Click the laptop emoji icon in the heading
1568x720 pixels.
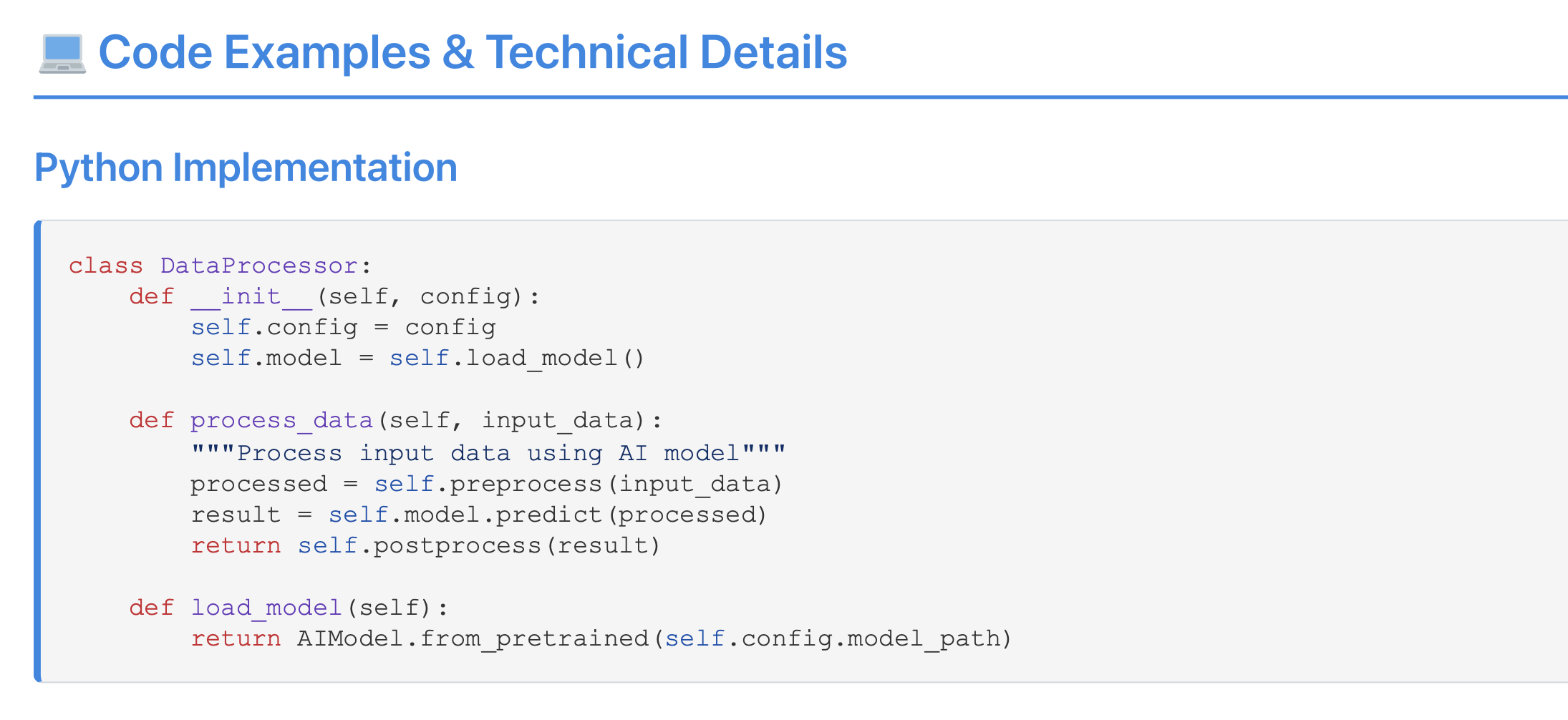tap(62, 54)
